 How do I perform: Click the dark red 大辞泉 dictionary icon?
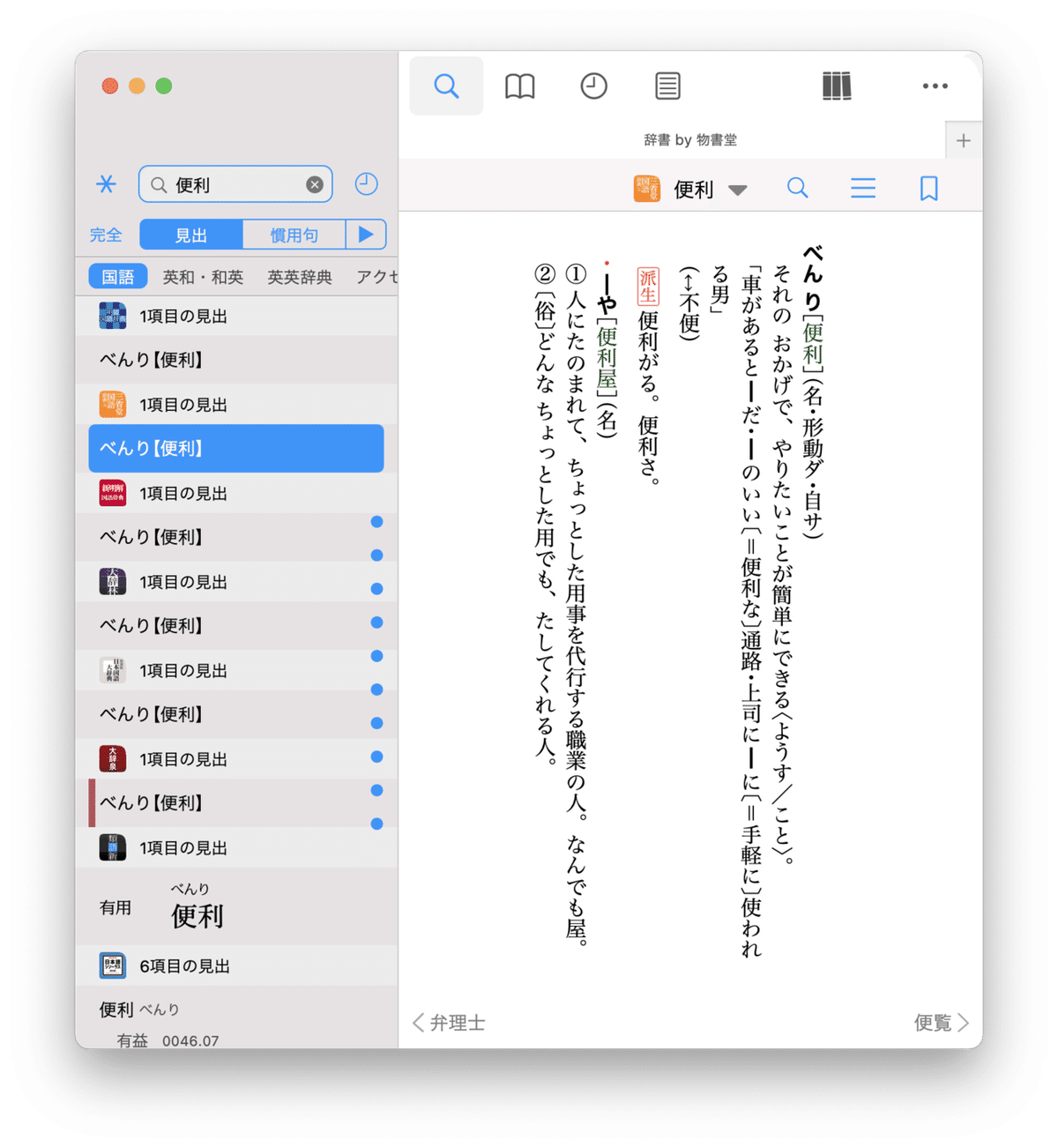tap(112, 759)
